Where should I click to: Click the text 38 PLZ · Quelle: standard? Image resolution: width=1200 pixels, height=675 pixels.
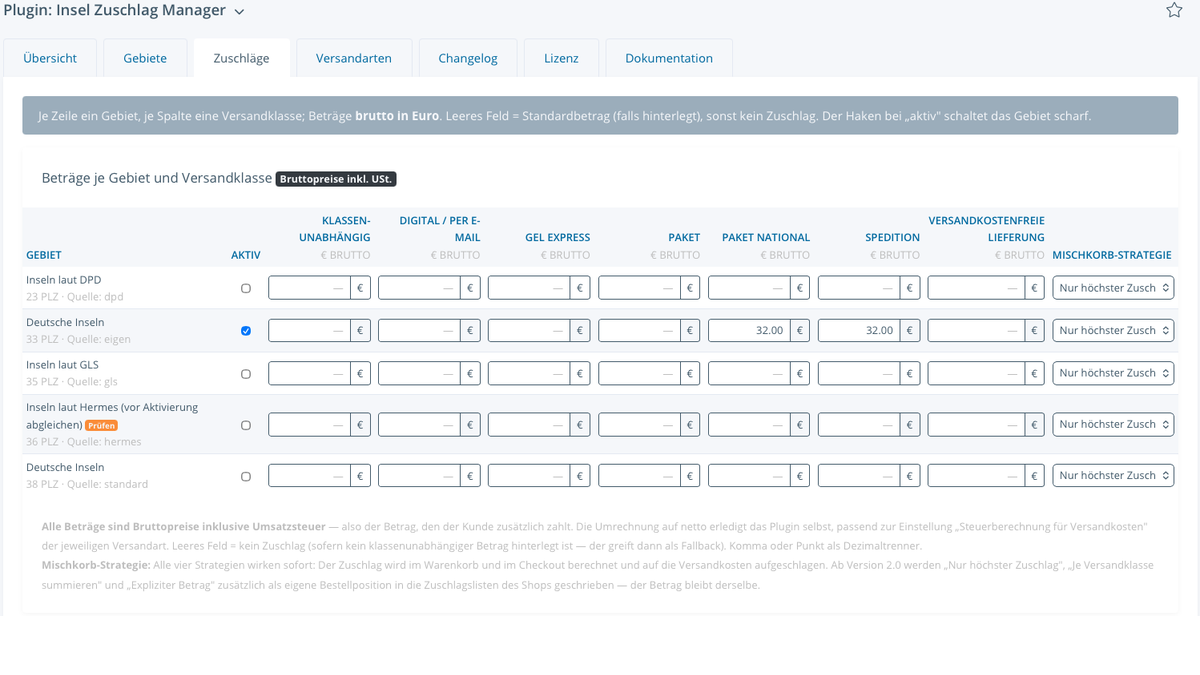click(87, 484)
